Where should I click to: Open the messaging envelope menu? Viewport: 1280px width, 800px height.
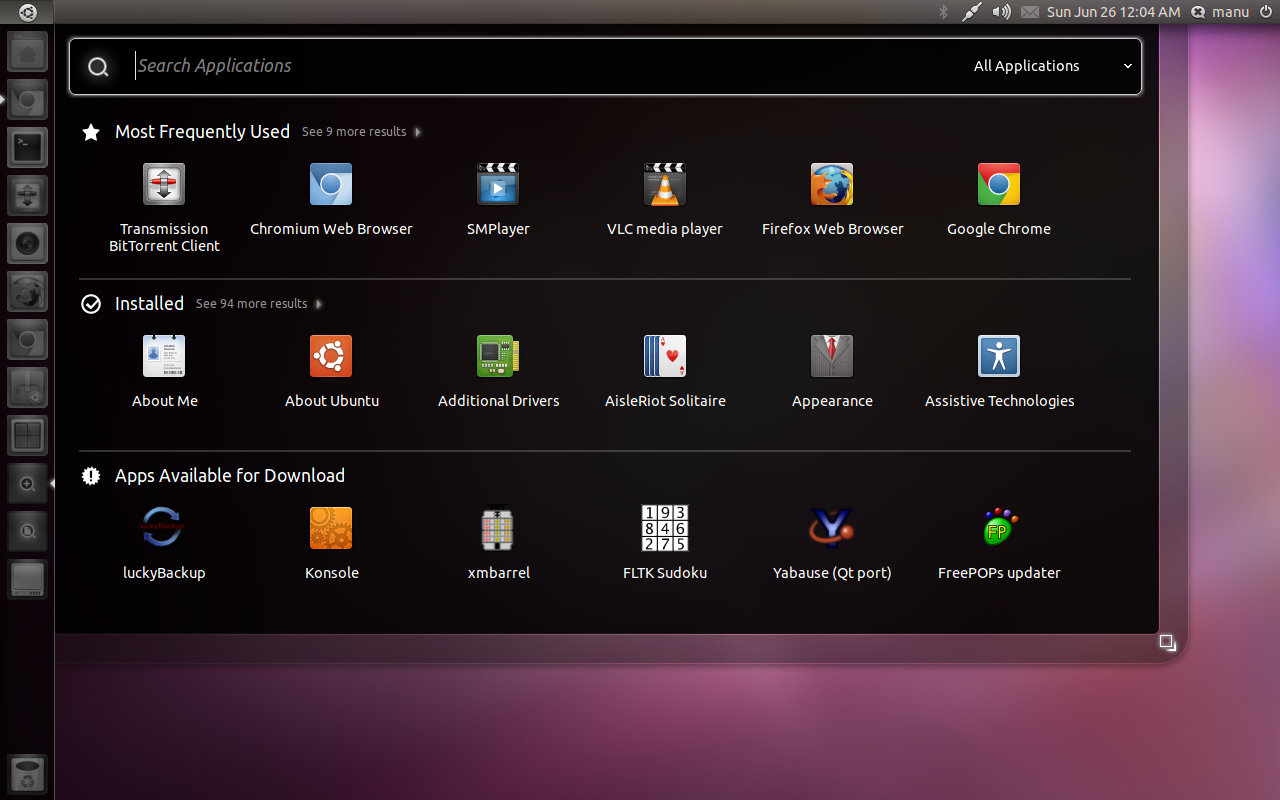click(x=1030, y=12)
